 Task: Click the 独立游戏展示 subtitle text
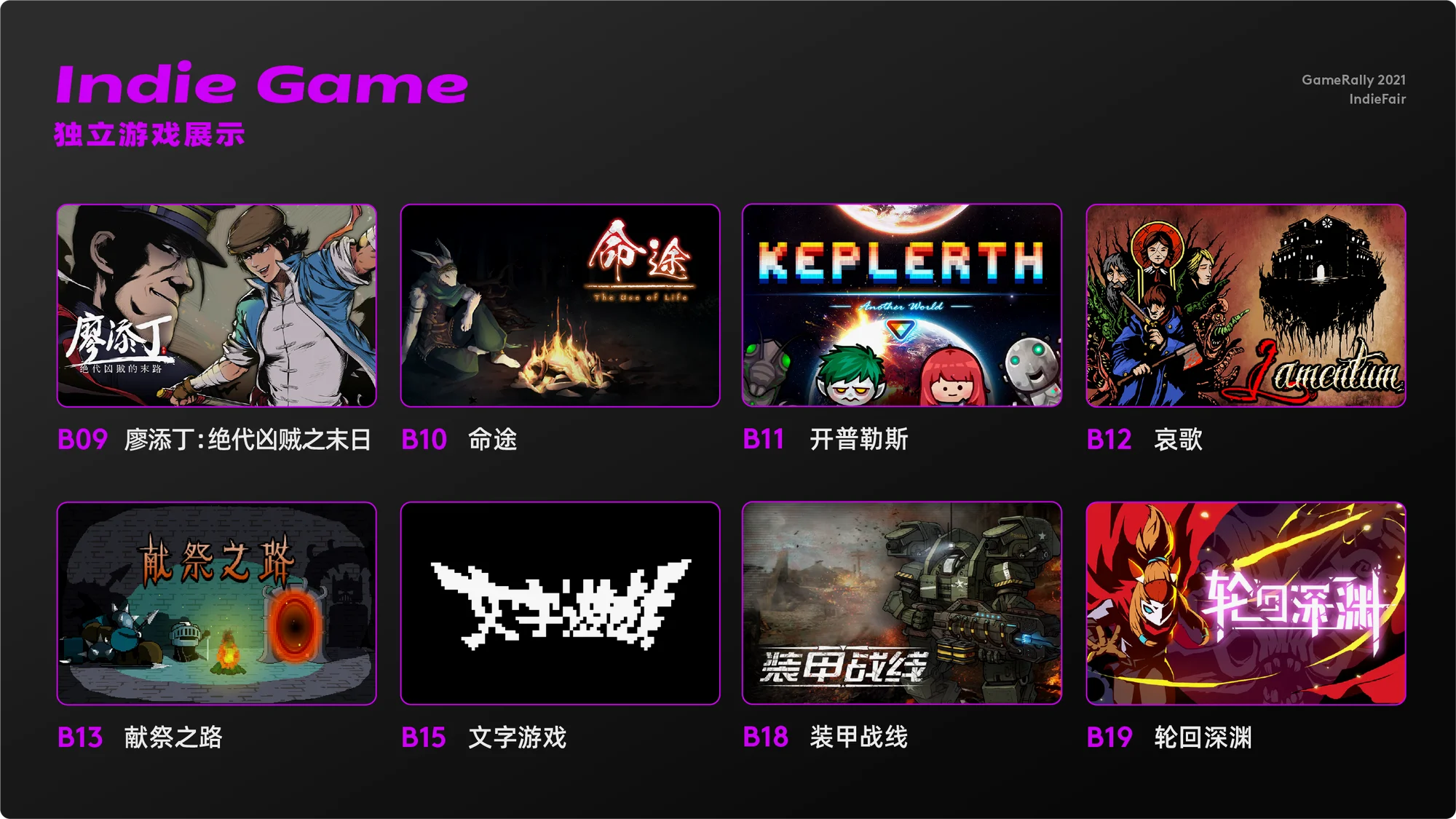(150, 135)
